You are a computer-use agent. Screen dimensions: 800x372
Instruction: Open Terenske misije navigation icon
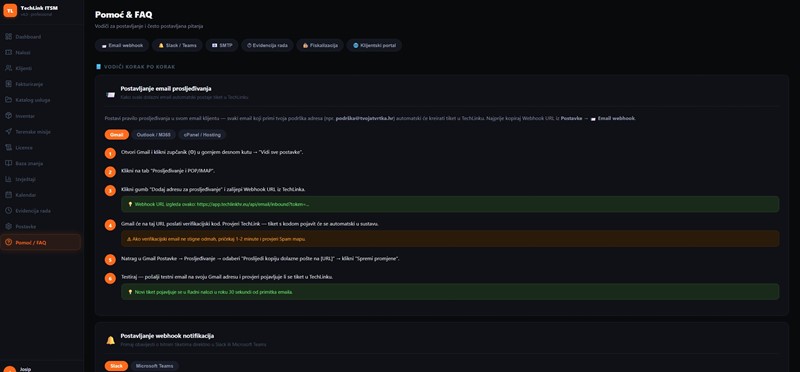8,132
